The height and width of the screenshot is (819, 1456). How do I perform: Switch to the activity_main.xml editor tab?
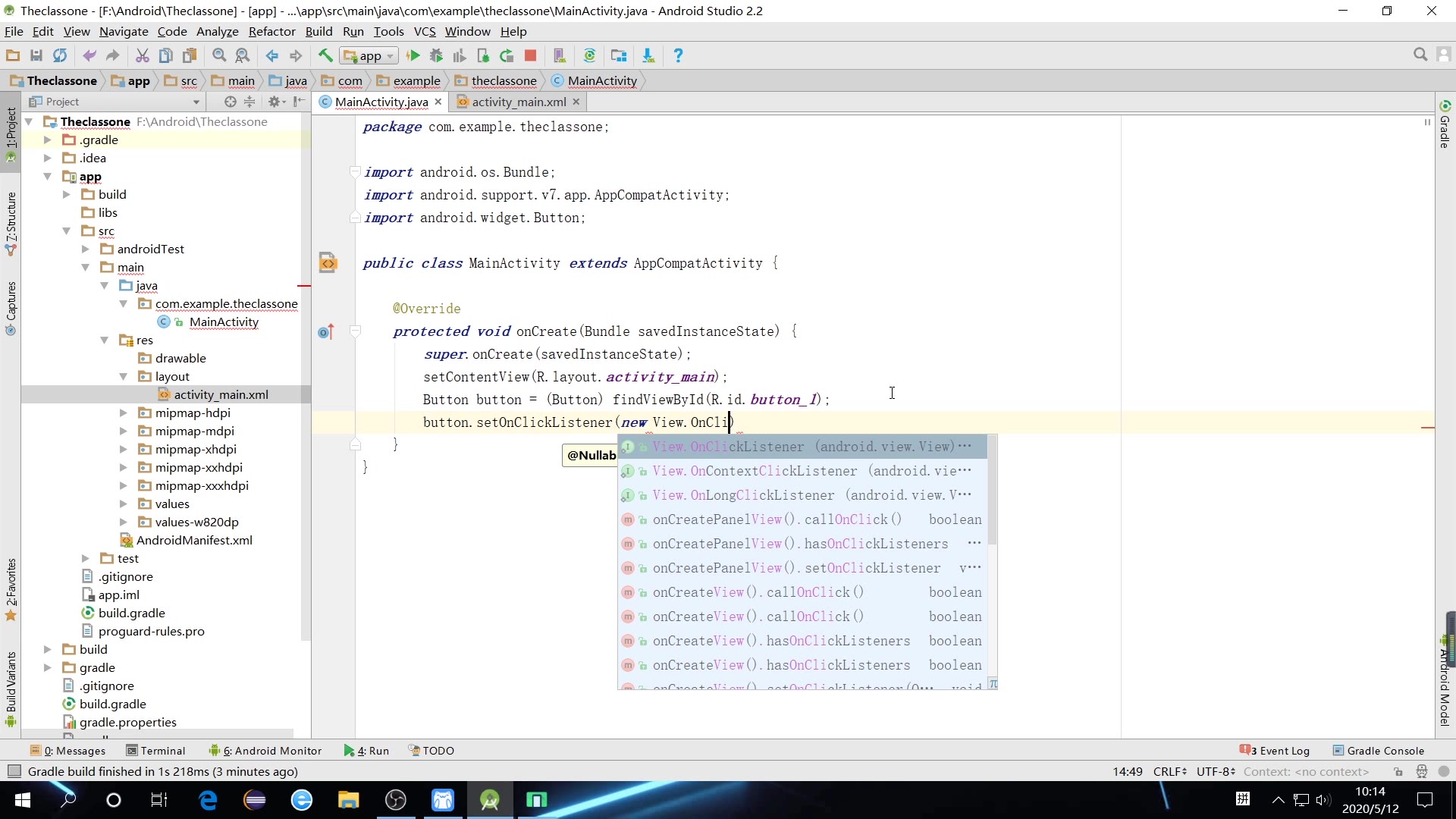tap(519, 102)
